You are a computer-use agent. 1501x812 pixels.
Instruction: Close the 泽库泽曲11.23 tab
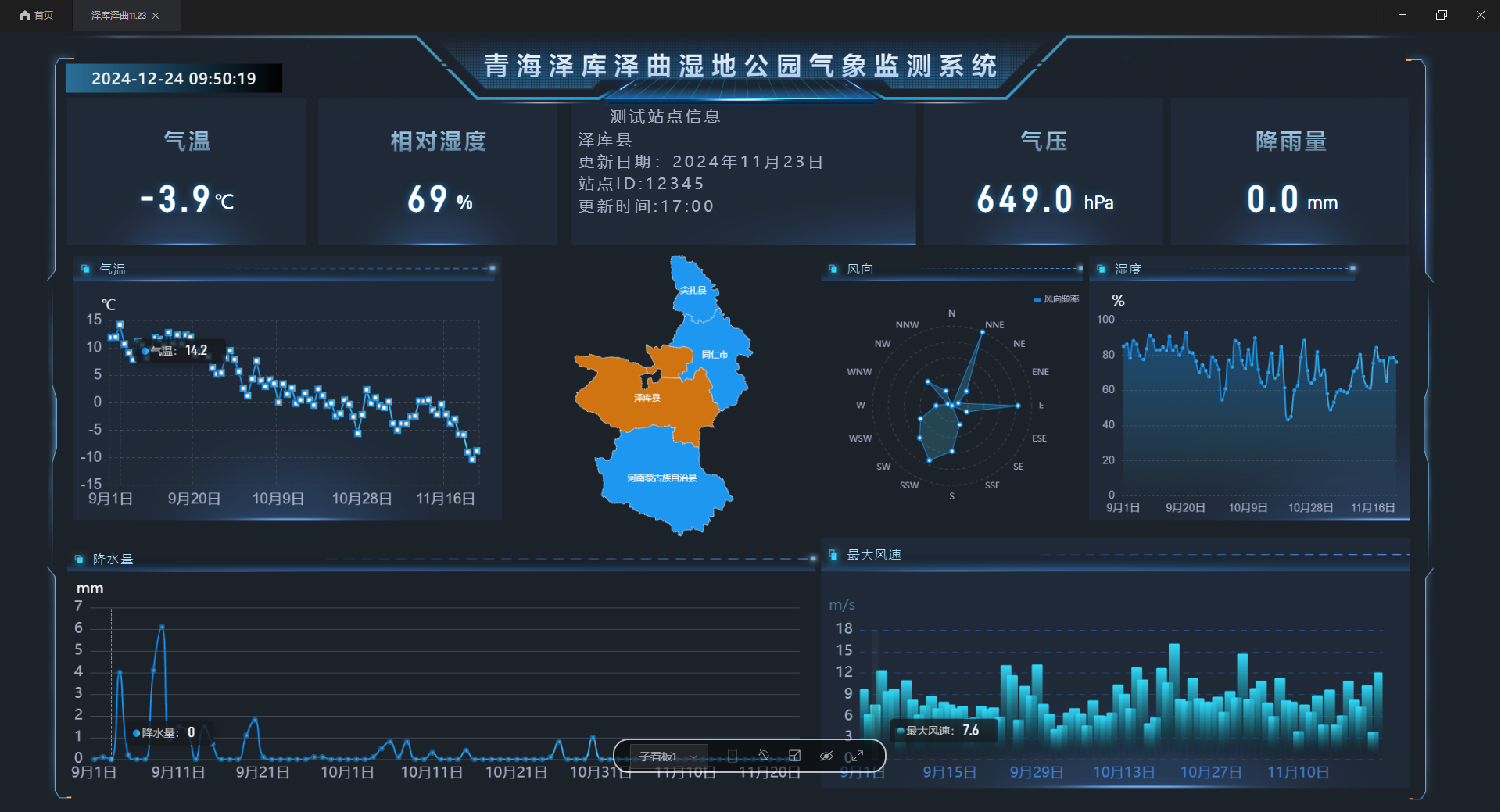[x=156, y=15]
